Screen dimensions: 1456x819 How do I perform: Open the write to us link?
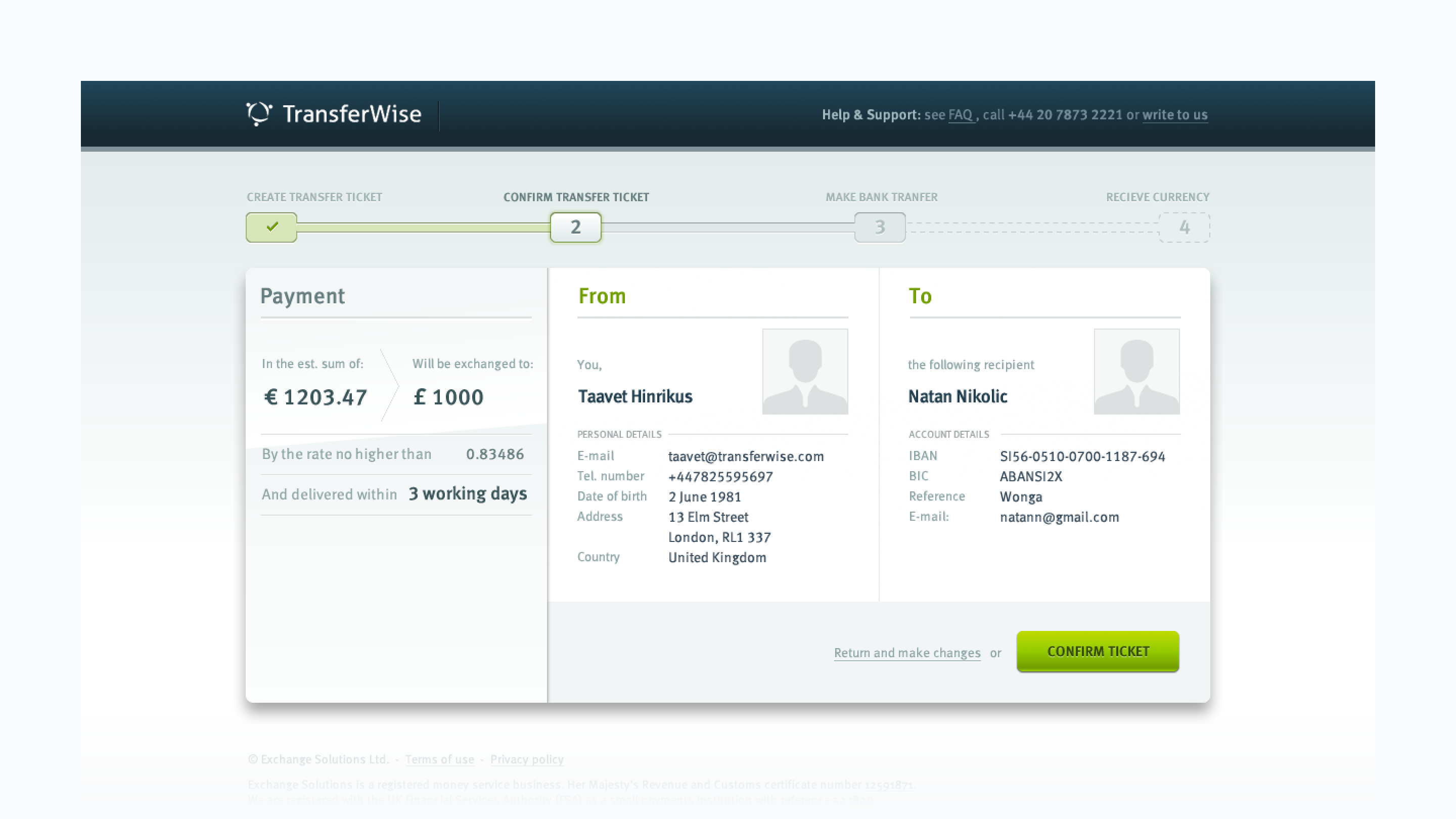click(1174, 115)
